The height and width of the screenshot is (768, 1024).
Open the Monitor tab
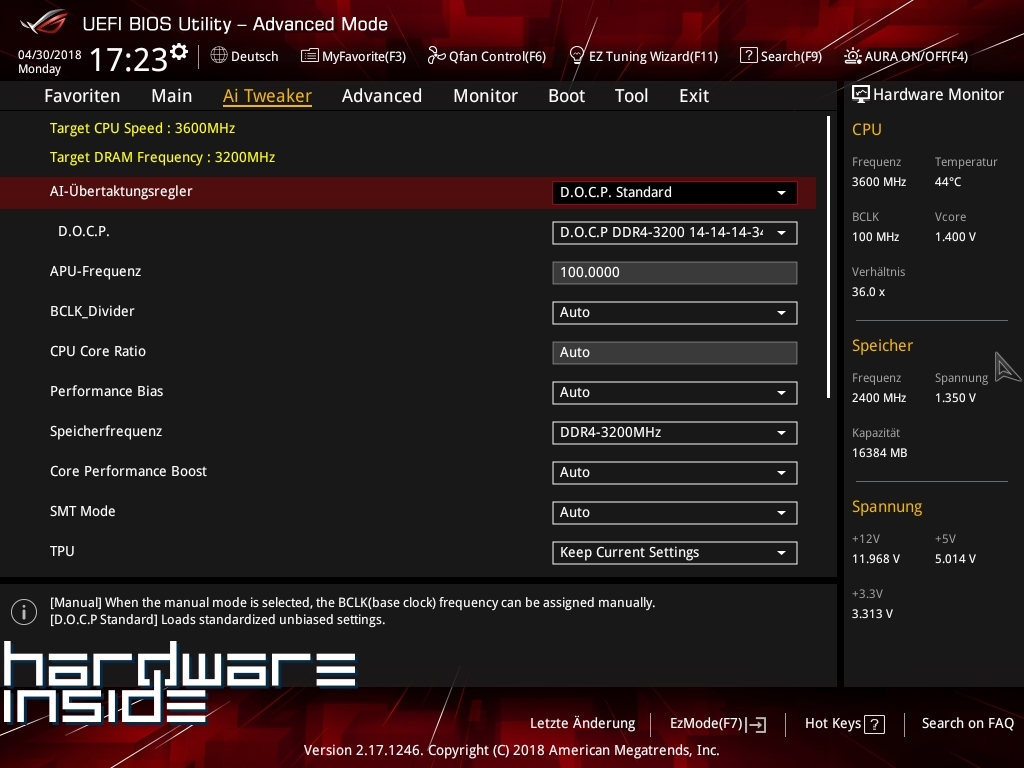(485, 96)
